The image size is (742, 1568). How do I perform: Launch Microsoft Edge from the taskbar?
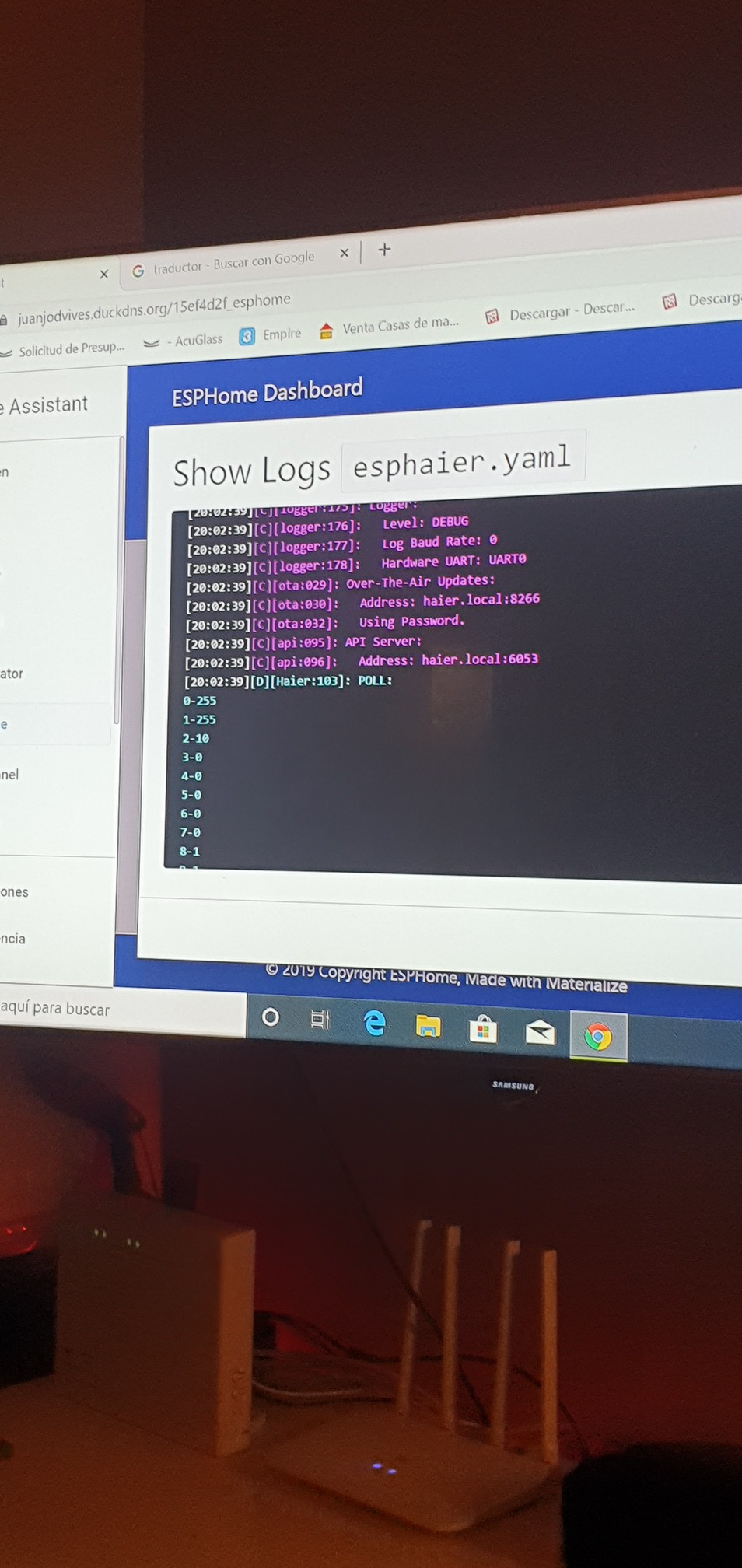click(x=375, y=1023)
